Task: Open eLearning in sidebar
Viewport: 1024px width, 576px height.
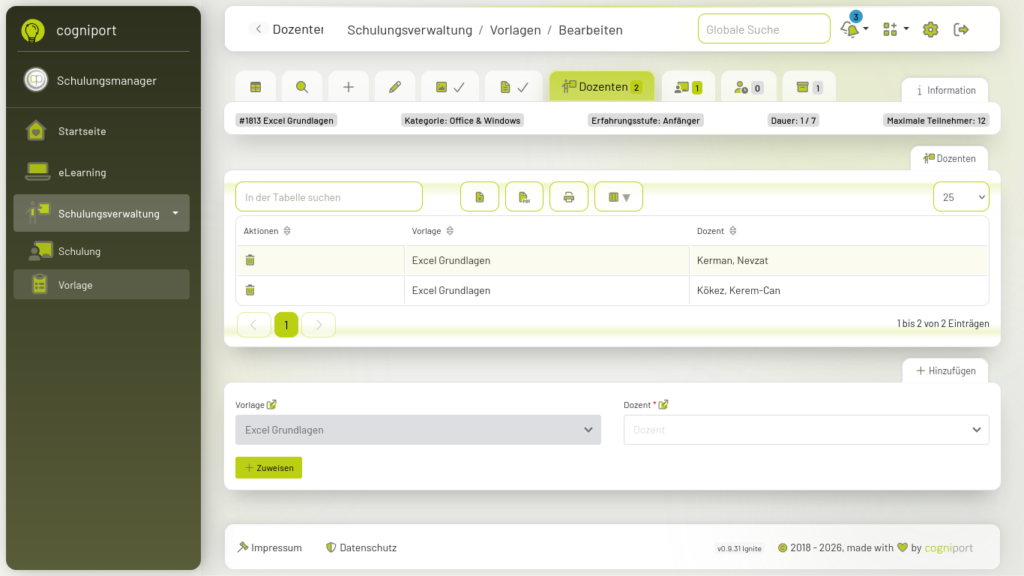Action: 101,172
